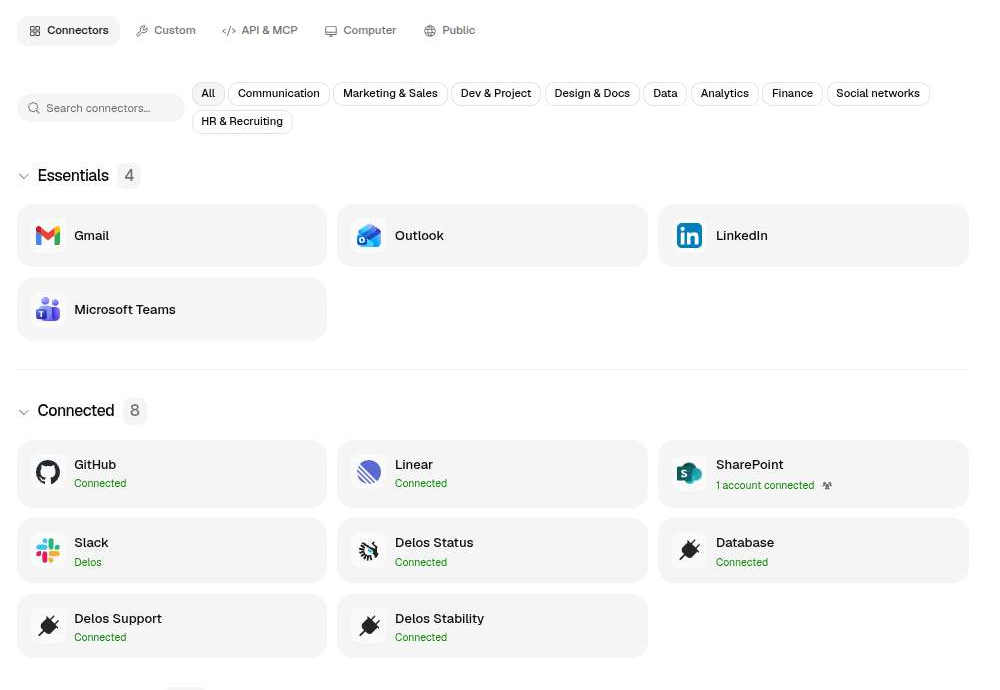Filter by Communication category
The height and width of the screenshot is (690, 1000).
pyautogui.click(x=279, y=94)
